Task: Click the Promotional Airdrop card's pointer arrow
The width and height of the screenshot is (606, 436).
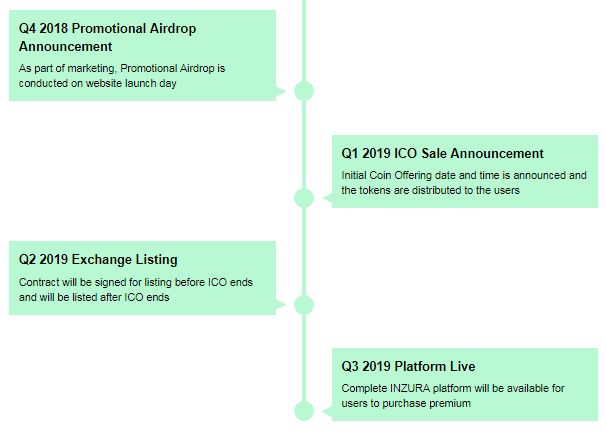Action: (x=281, y=92)
